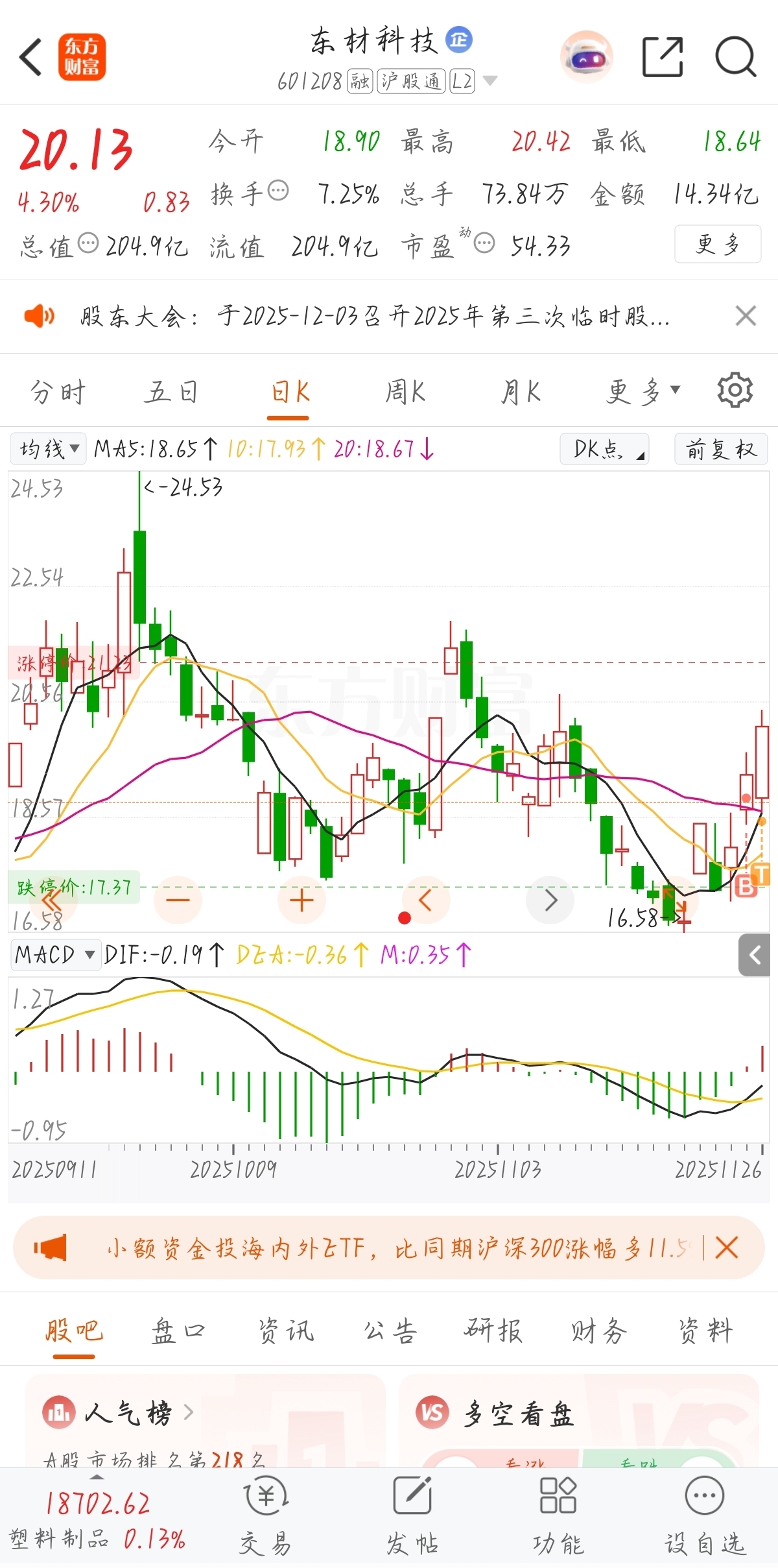Move chart right with gray chevron
This screenshot has height=1568, width=778.
[x=550, y=900]
